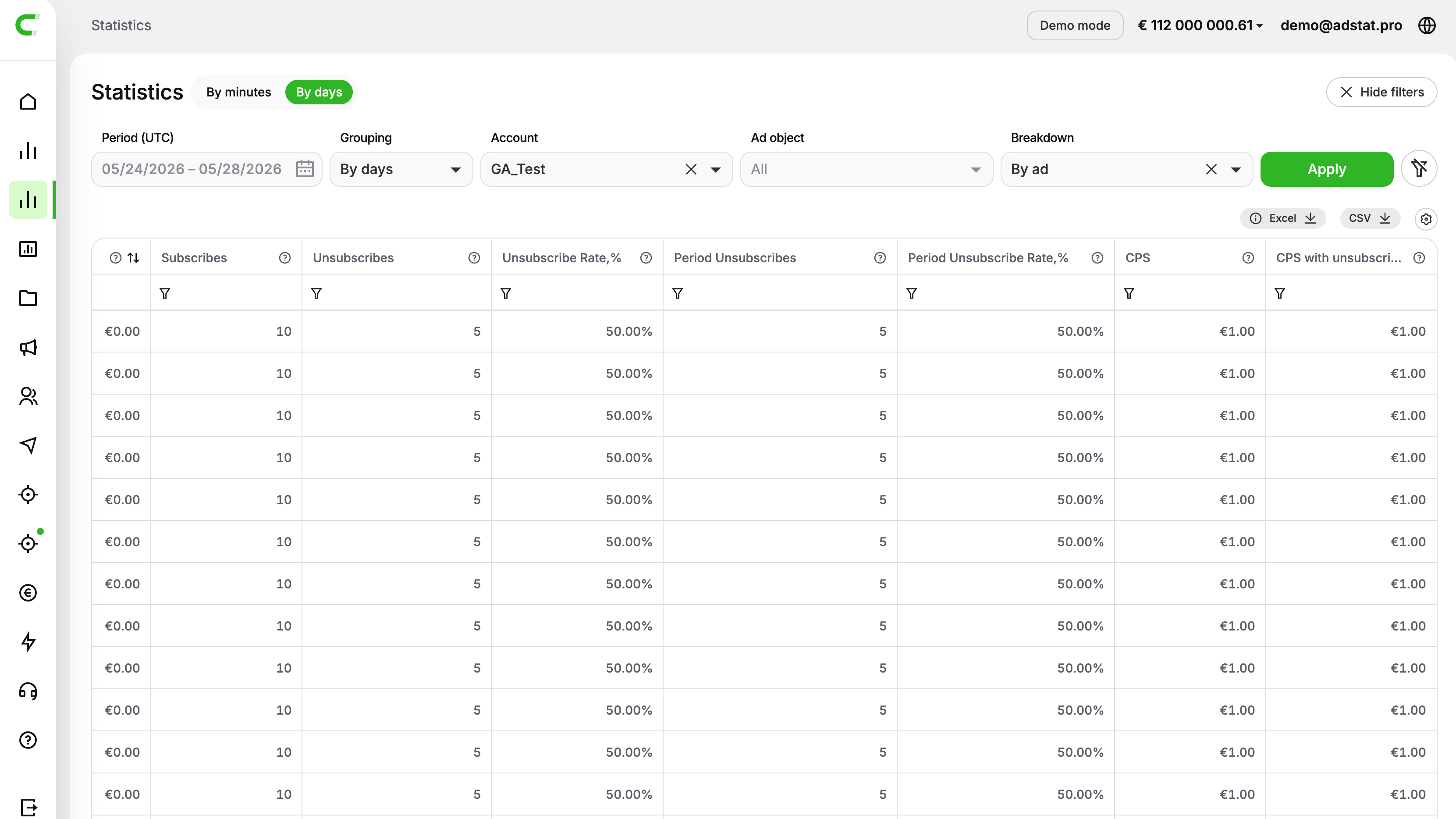The image size is (1456, 819).
Task: Open the megaphone campaigns sidebar icon
Action: pyautogui.click(x=28, y=348)
